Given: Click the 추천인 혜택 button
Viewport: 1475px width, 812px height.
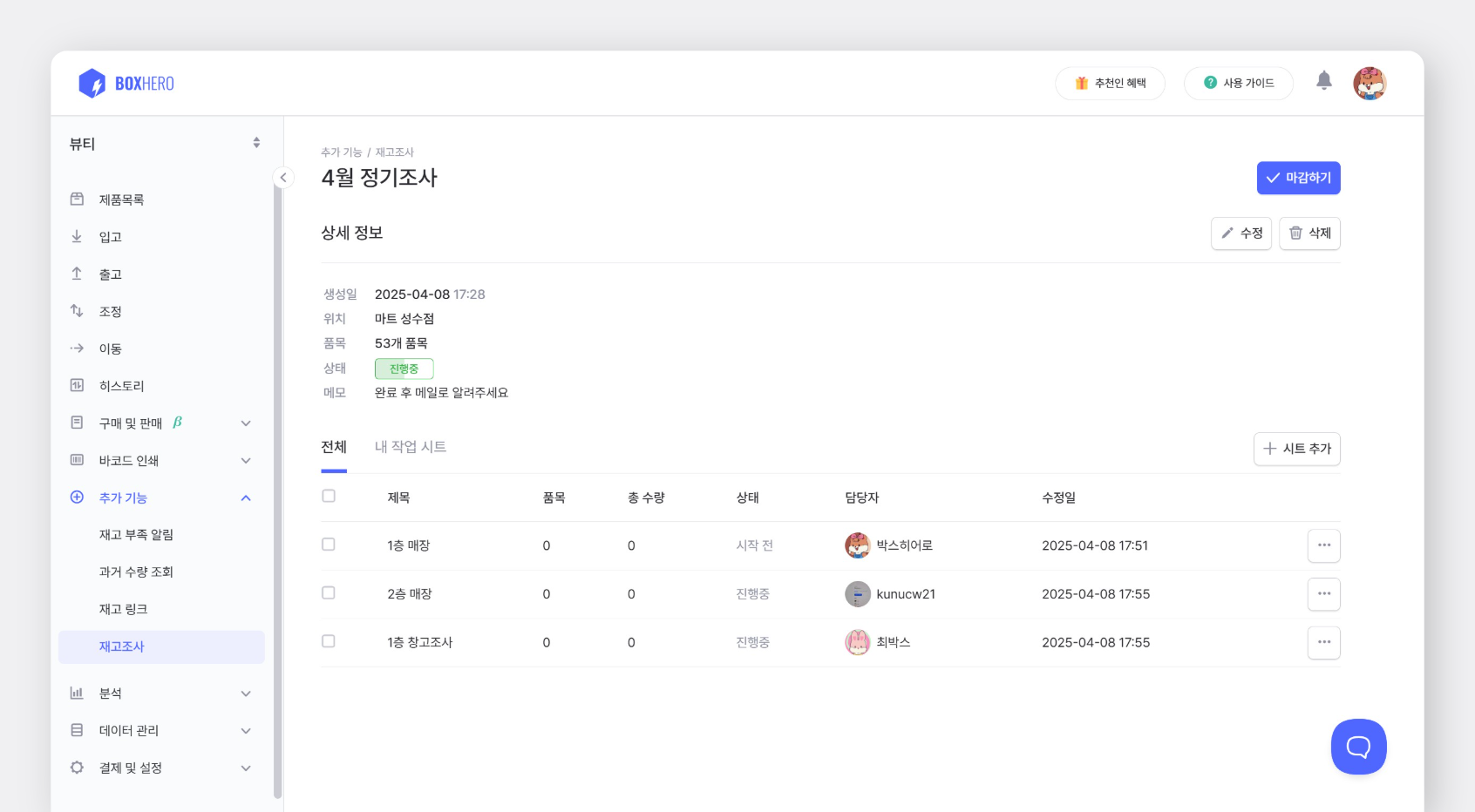Looking at the screenshot, I should [1110, 84].
